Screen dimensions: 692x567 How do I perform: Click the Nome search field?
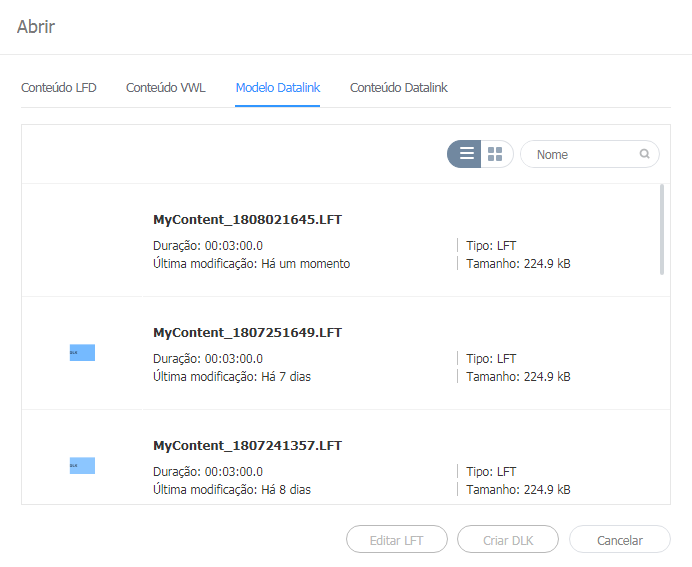point(585,154)
